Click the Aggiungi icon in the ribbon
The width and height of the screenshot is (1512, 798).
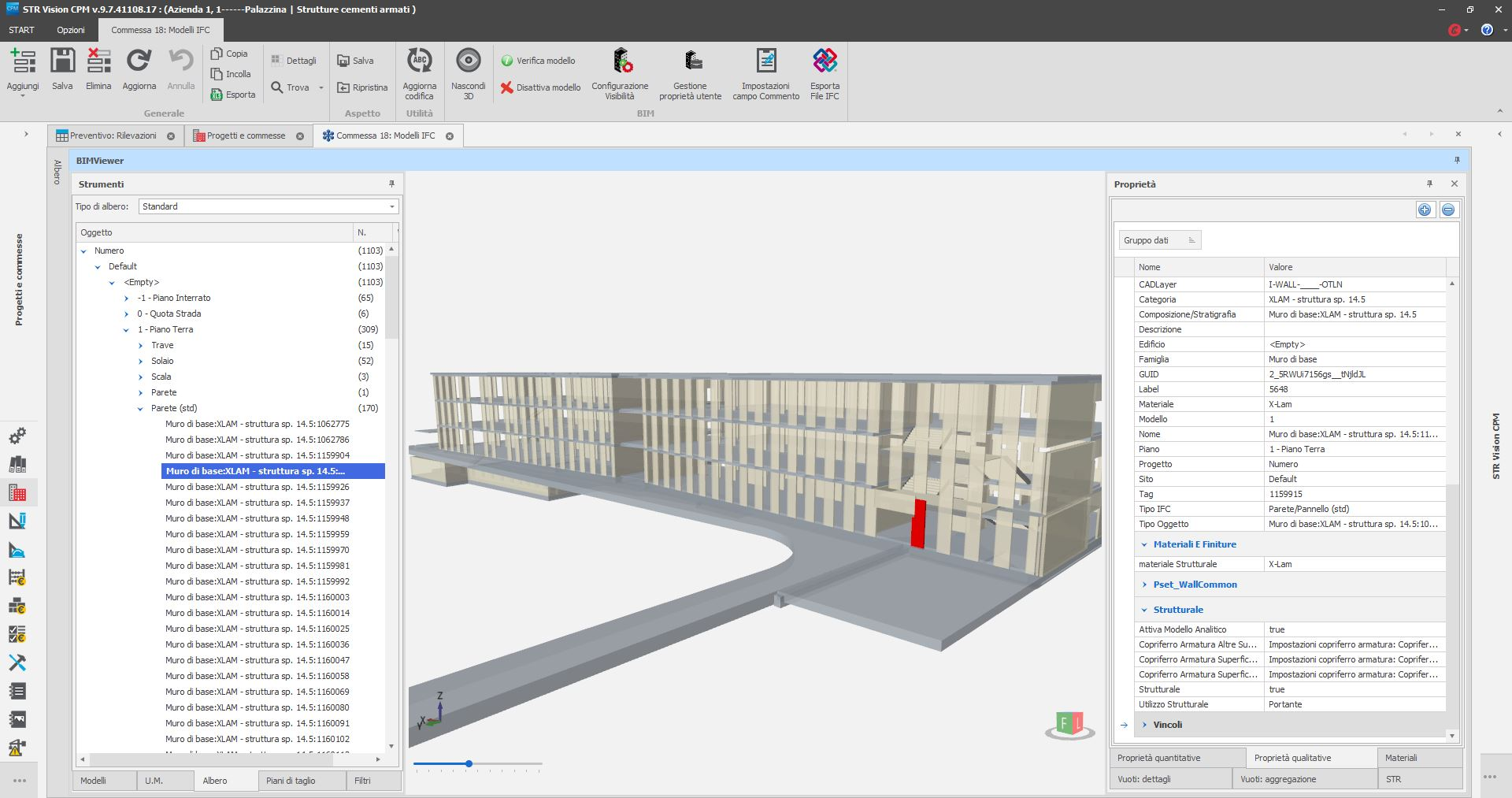click(x=23, y=62)
